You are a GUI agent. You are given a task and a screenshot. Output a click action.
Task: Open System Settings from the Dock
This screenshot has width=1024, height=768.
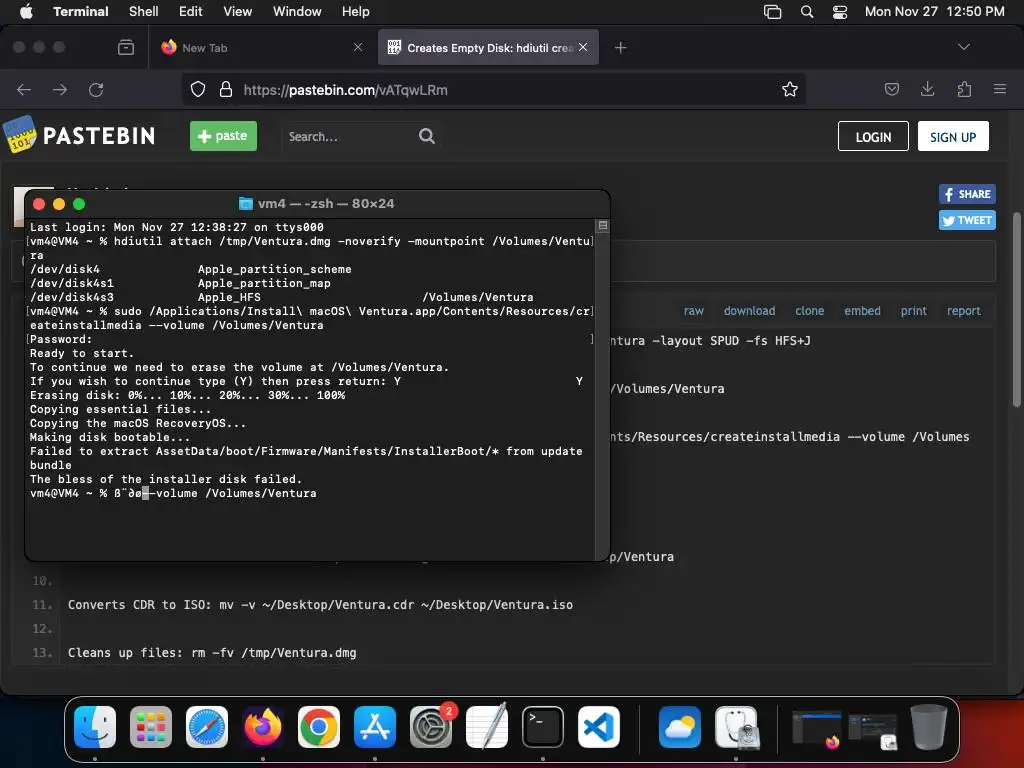point(431,726)
